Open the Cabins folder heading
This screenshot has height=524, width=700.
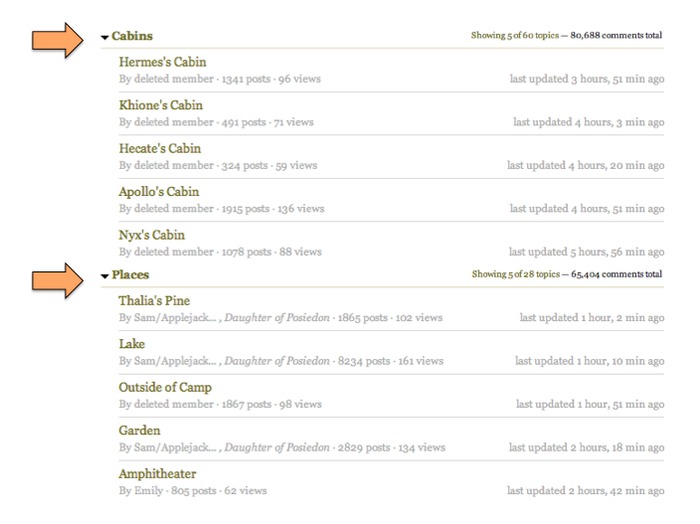pyautogui.click(x=132, y=36)
